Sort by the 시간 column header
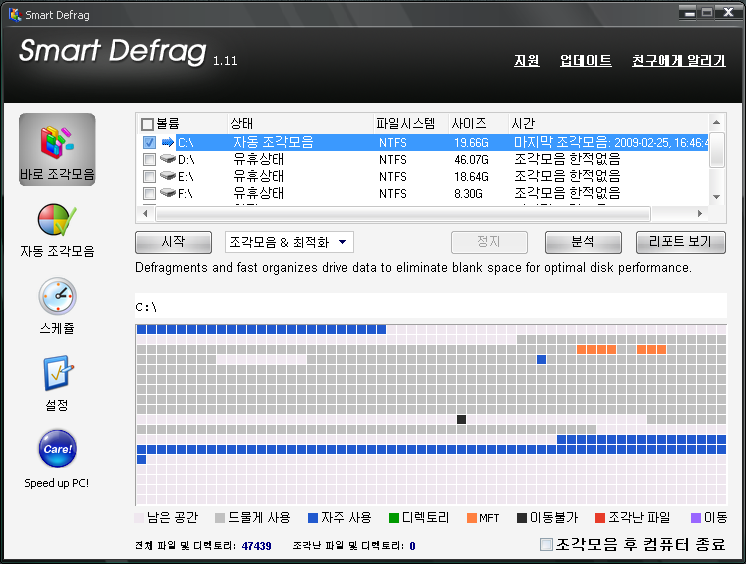This screenshot has width=746, height=564. point(523,124)
